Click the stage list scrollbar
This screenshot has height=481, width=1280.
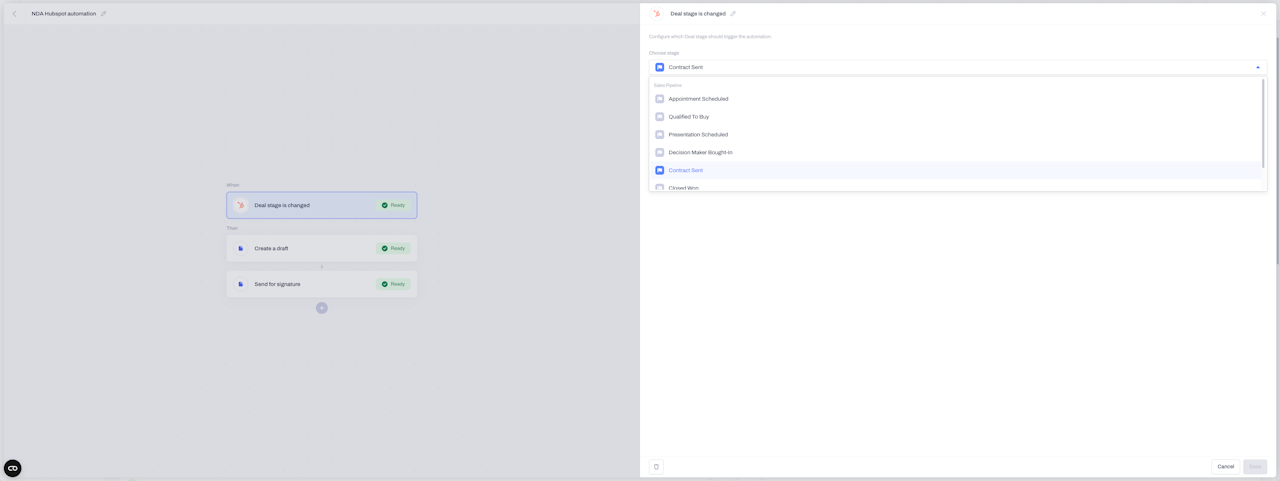point(1264,124)
